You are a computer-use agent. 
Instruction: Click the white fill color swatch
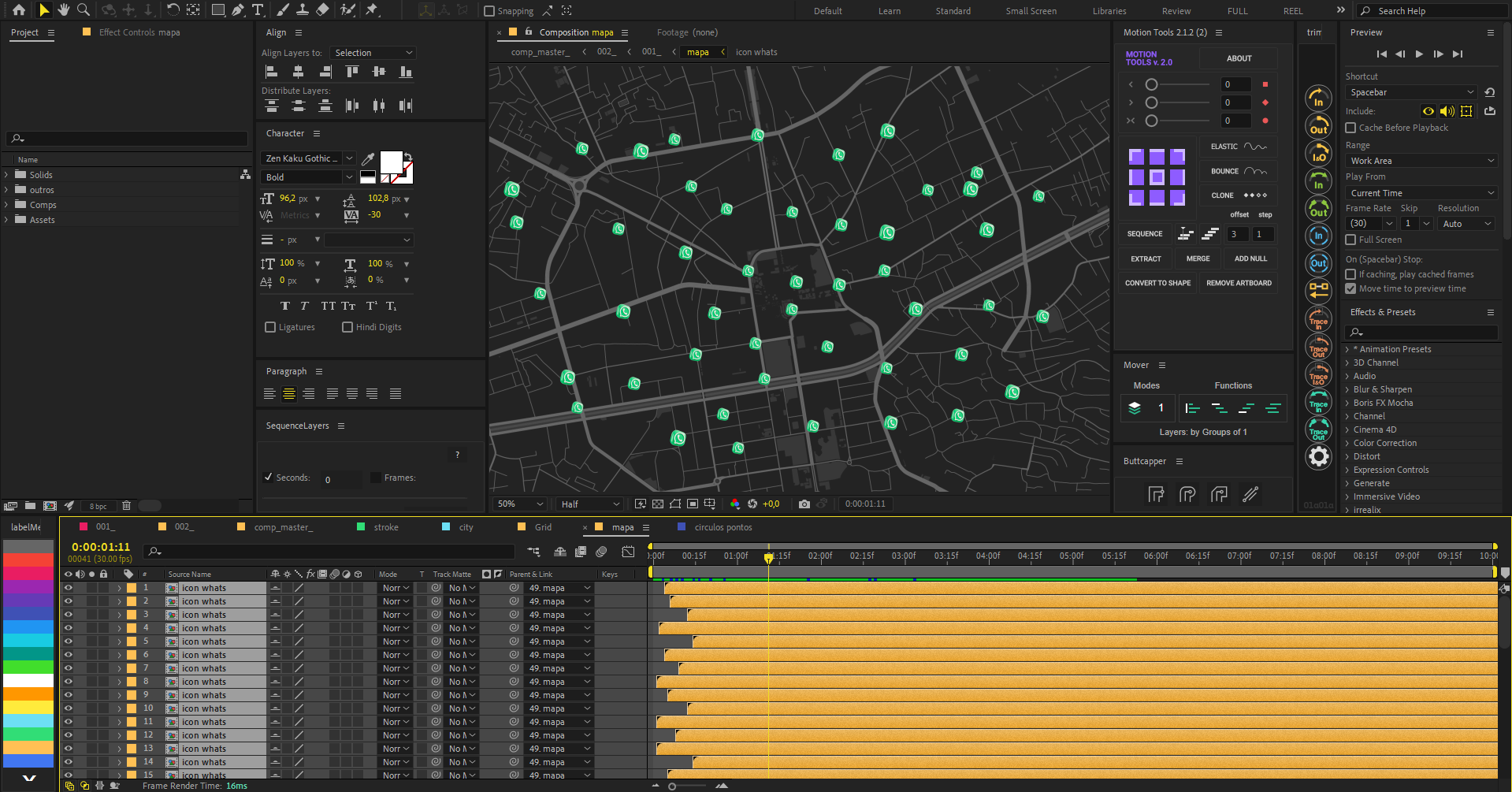pyautogui.click(x=391, y=162)
